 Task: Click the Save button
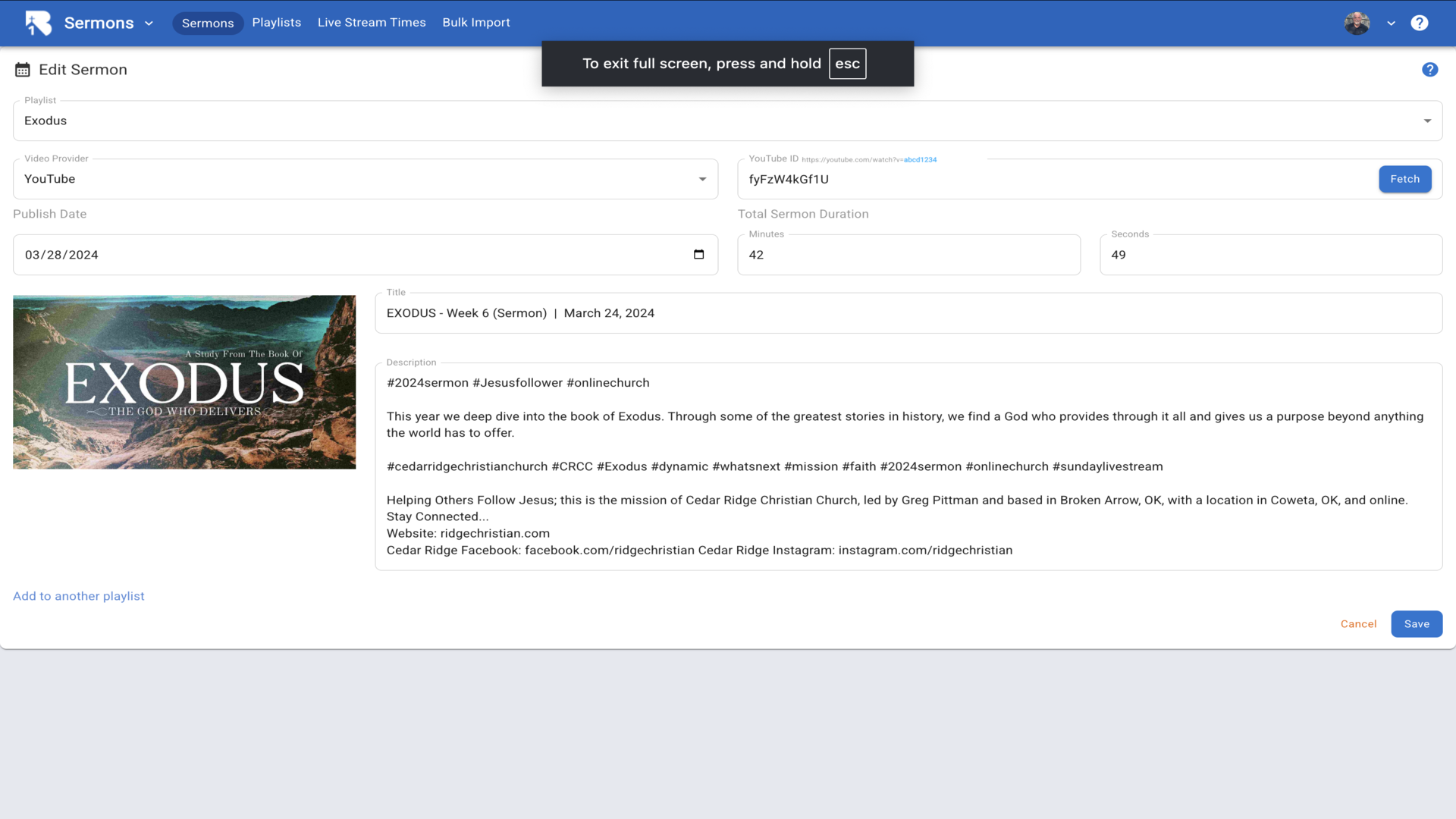tap(1416, 624)
